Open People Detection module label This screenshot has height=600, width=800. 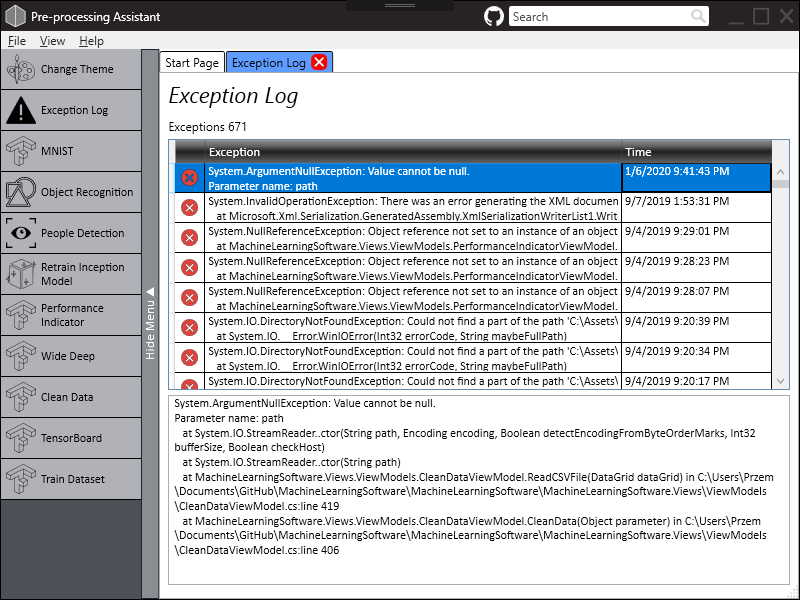[x=83, y=233]
